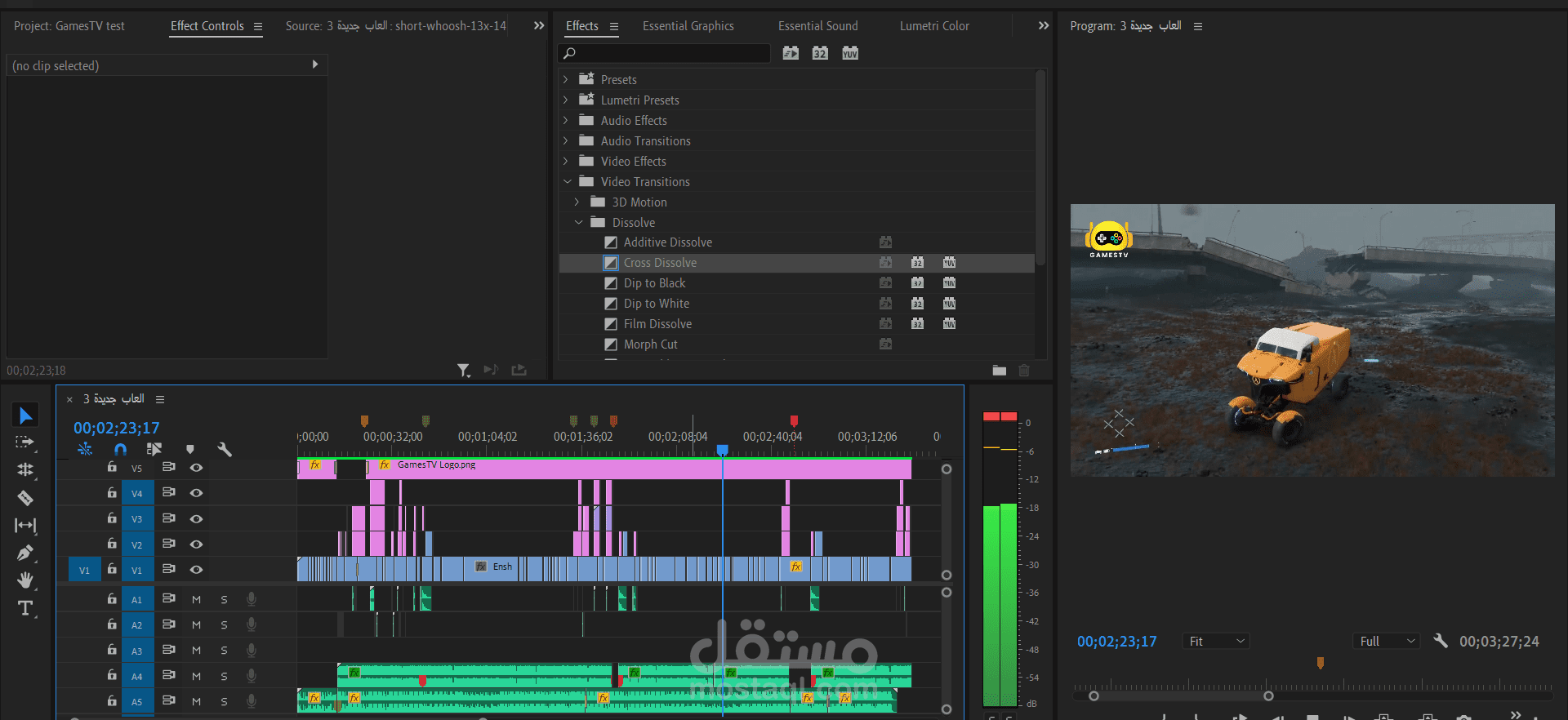
Task: Expand the 3D Motion folder
Action: [x=577, y=202]
